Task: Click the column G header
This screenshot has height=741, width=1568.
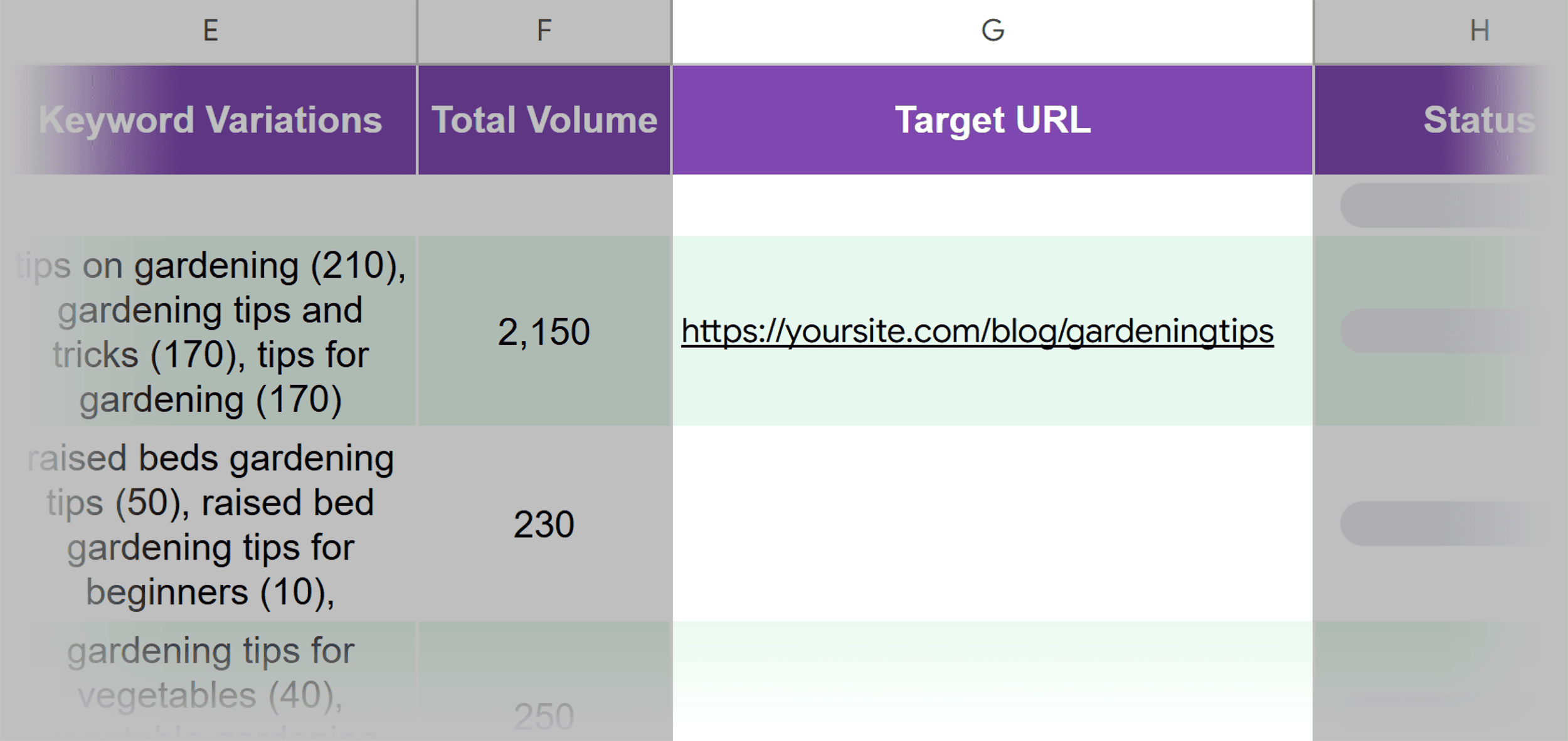Action: 992,31
